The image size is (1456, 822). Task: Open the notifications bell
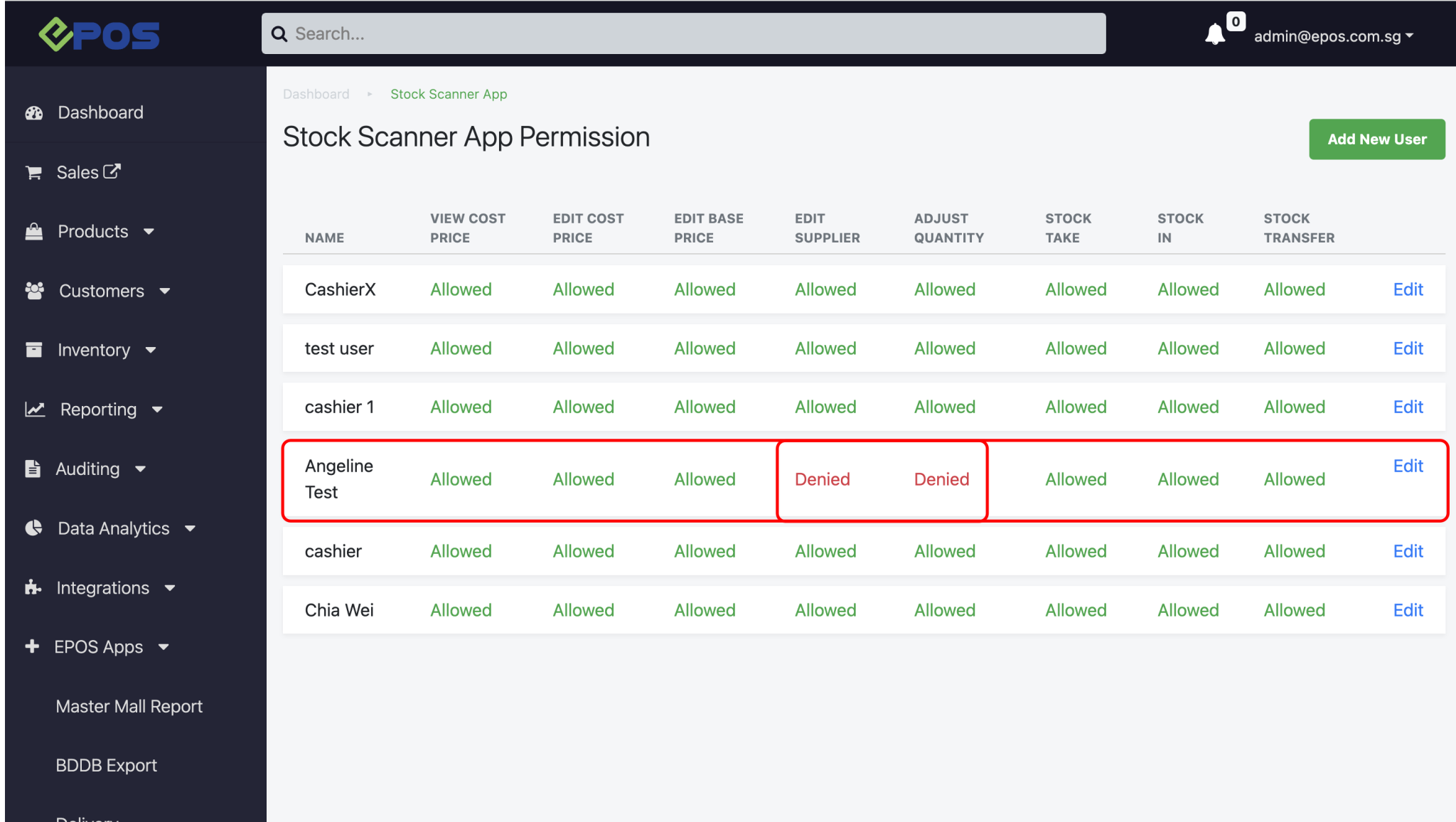[1215, 34]
